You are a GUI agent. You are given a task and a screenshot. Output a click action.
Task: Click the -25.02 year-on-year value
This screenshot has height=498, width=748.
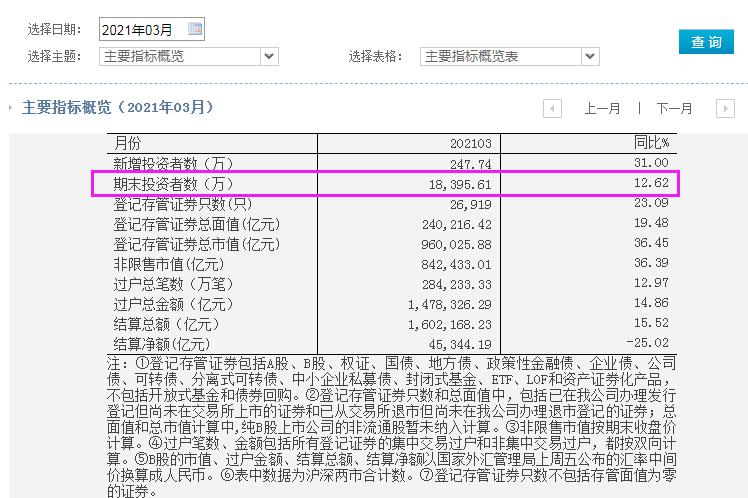tap(648, 343)
